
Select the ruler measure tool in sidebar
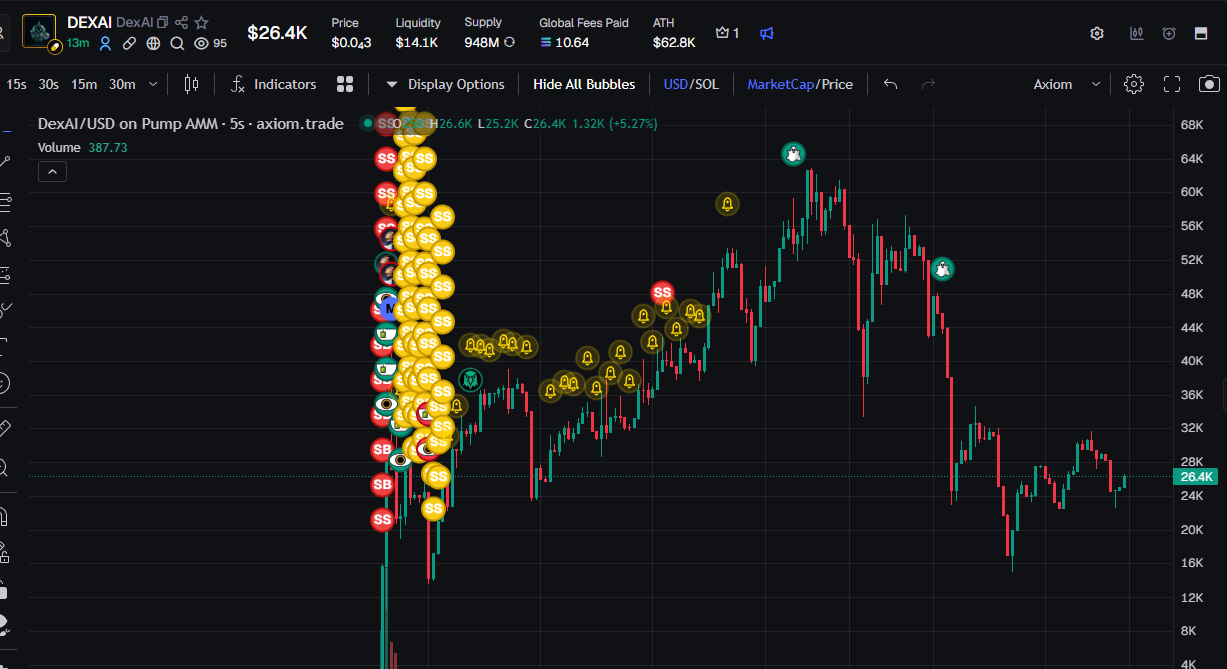3,429
